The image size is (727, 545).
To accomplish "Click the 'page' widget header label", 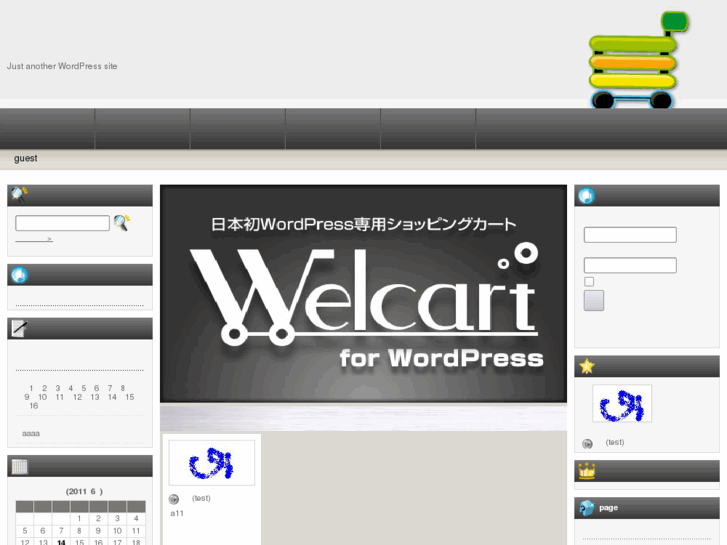I will [608, 508].
